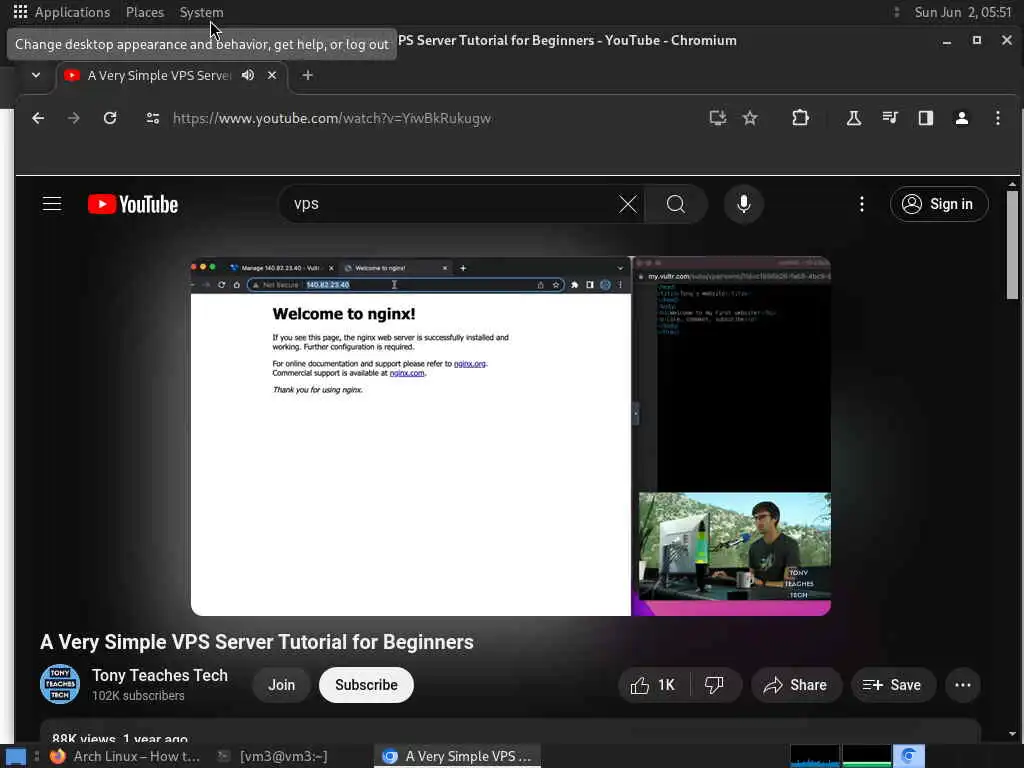This screenshot has height=768, width=1024.
Task: Expand the tab search dropdown arrow
Action: pyautogui.click(x=36, y=75)
